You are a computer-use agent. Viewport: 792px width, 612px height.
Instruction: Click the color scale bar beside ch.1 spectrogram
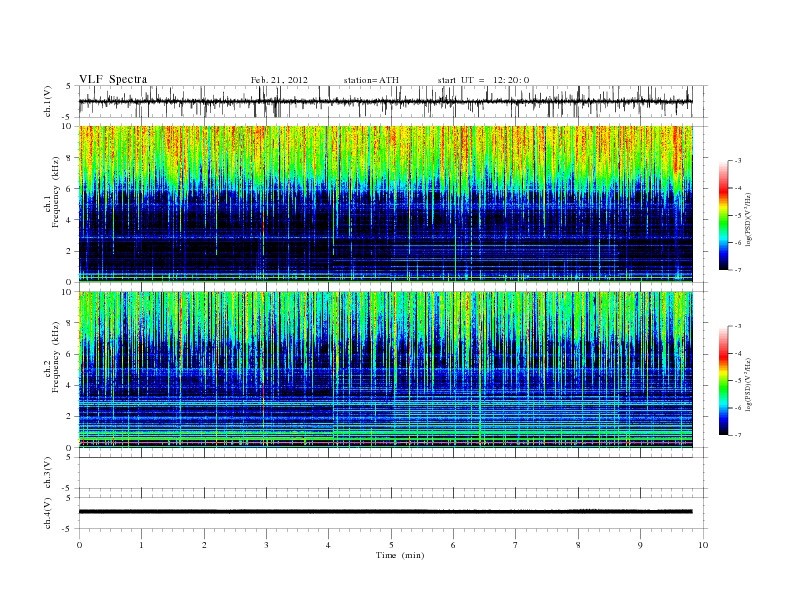click(x=723, y=215)
